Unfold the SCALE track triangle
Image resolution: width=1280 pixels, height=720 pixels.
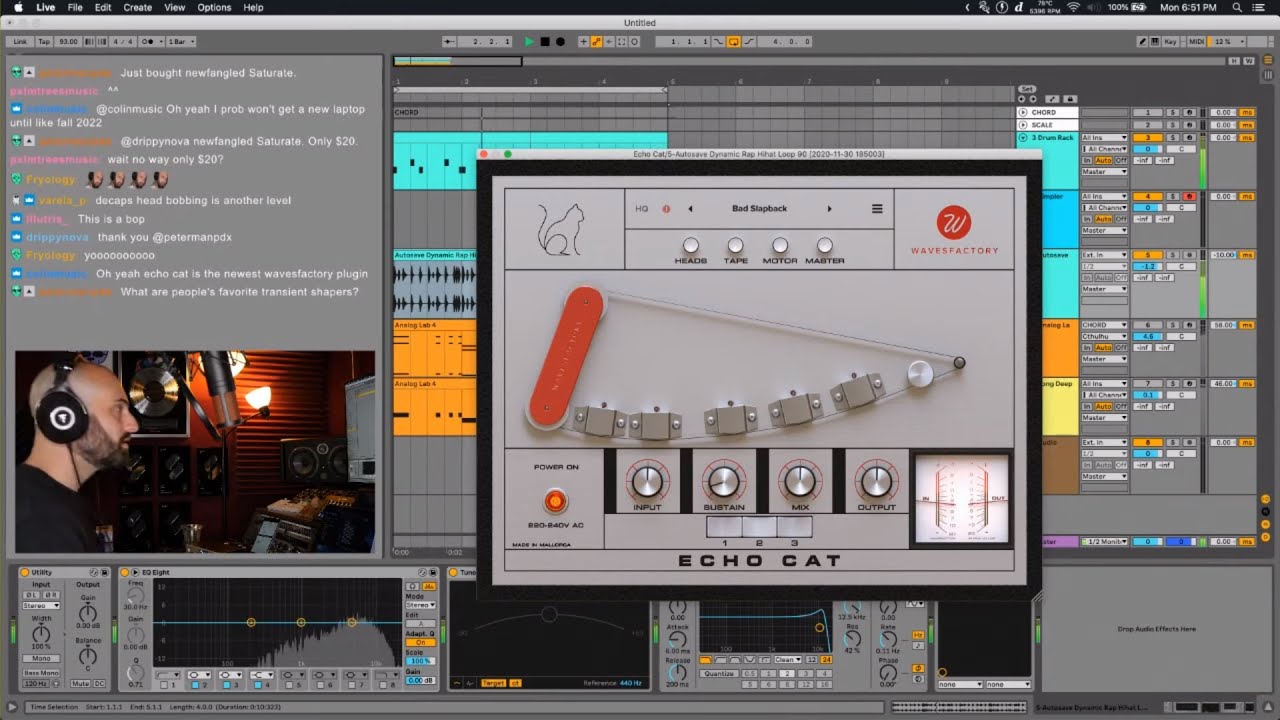point(1023,125)
